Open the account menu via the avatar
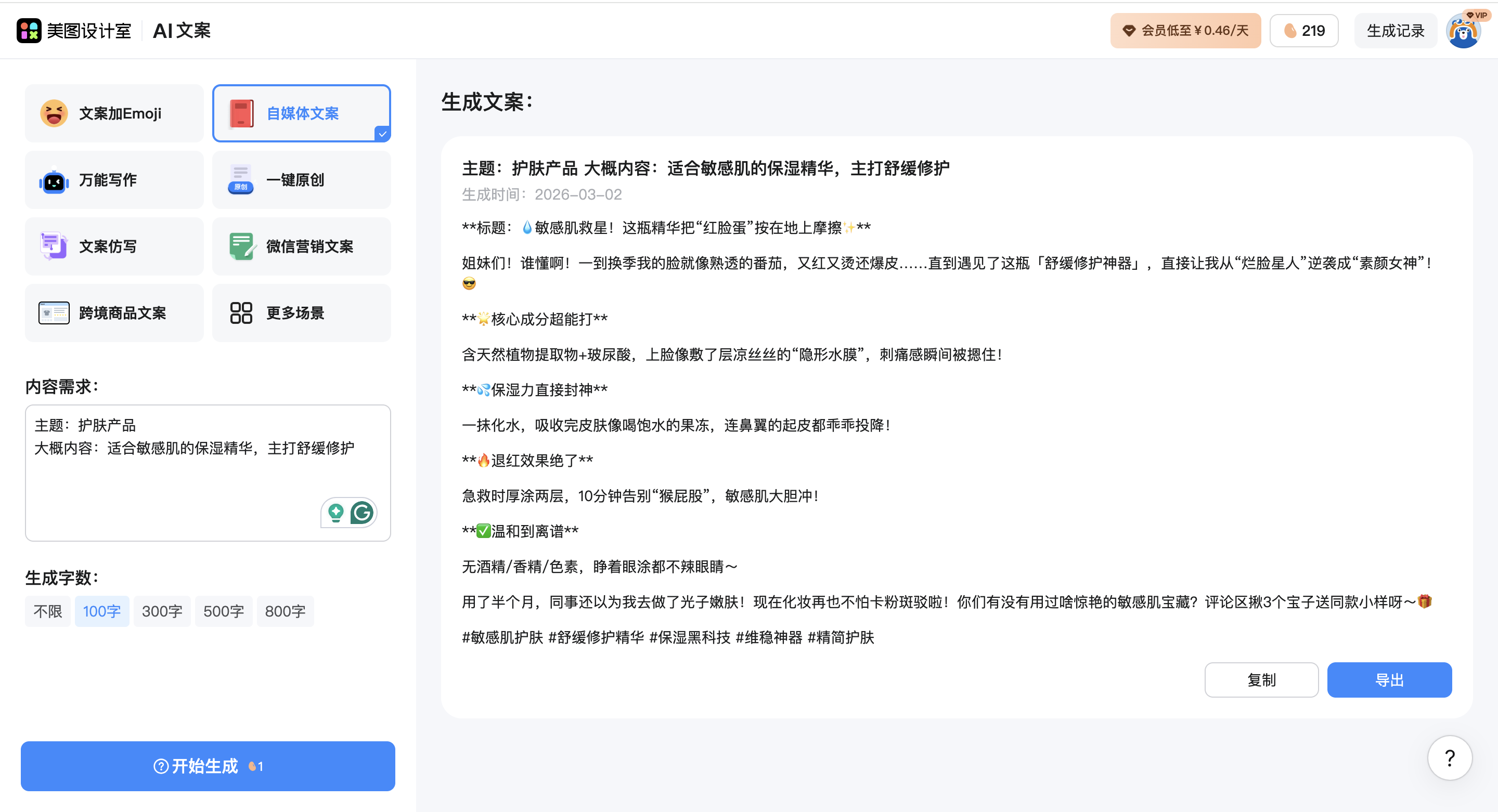The height and width of the screenshot is (812, 1498). tap(1463, 30)
